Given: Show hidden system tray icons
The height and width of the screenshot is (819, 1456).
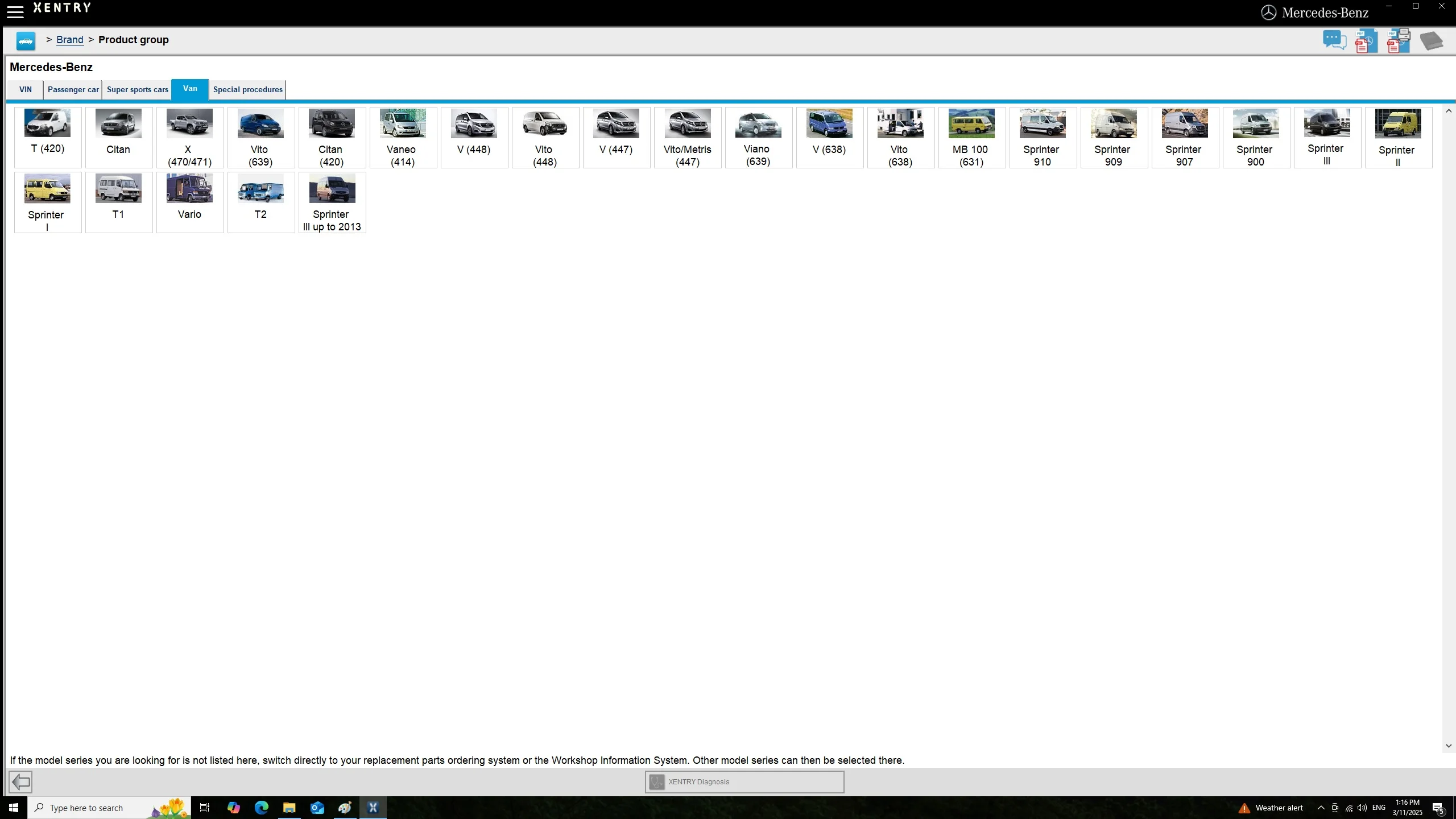Looking at the screenshot, I should [x=1321, y=808].
